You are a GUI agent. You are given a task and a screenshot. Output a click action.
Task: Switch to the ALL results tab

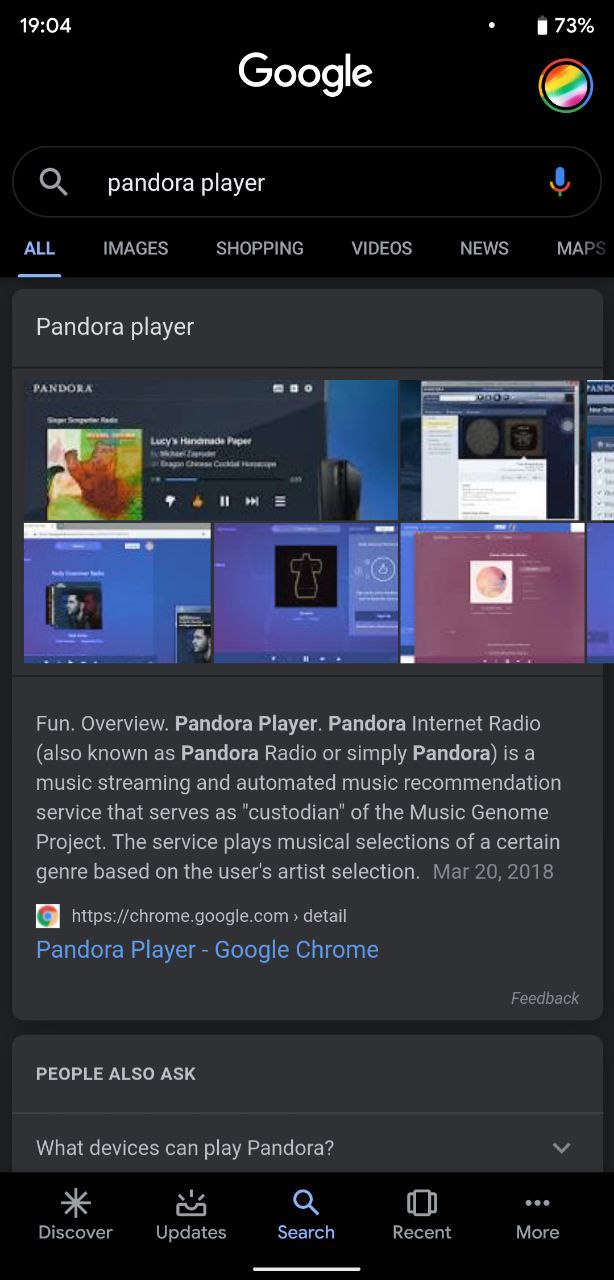[x=39, y=248]
